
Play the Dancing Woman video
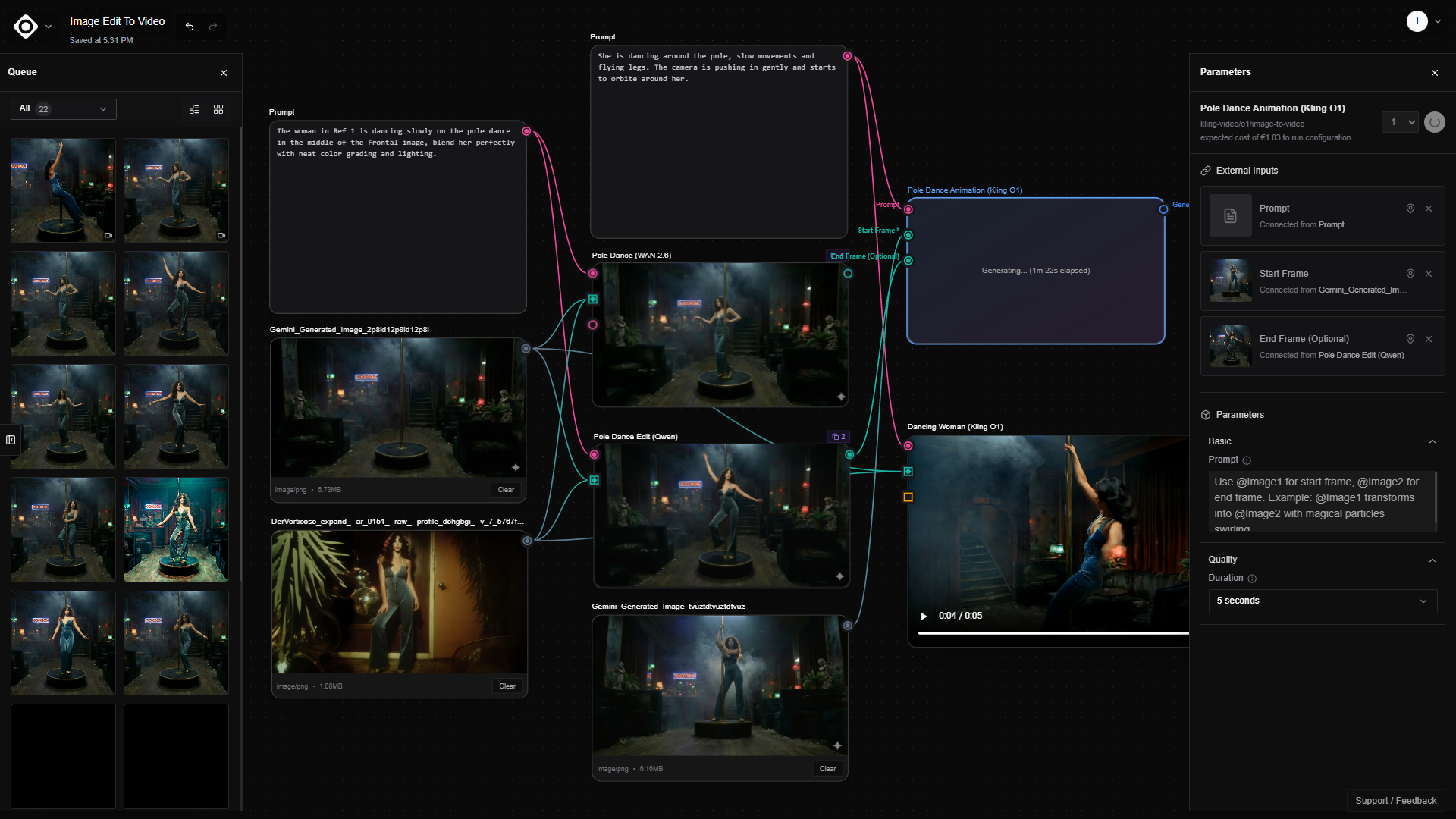(924, 616)
